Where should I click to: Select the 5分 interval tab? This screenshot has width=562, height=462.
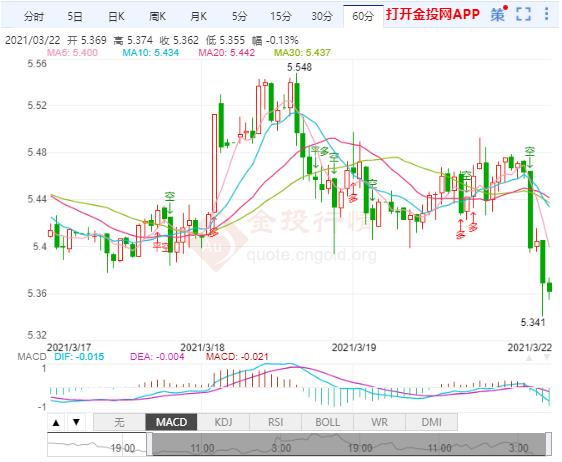[x=239, y=16]
